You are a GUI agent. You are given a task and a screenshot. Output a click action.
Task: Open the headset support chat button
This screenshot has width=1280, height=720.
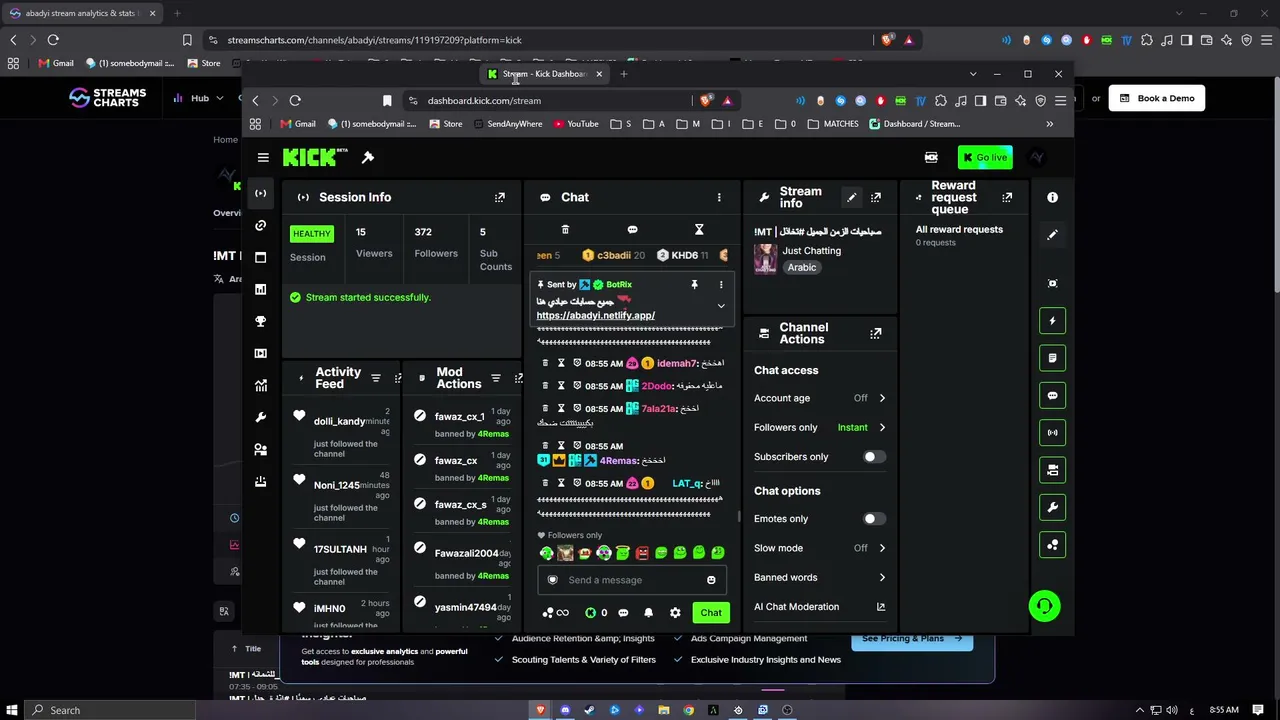click(x=1044, y=606)
